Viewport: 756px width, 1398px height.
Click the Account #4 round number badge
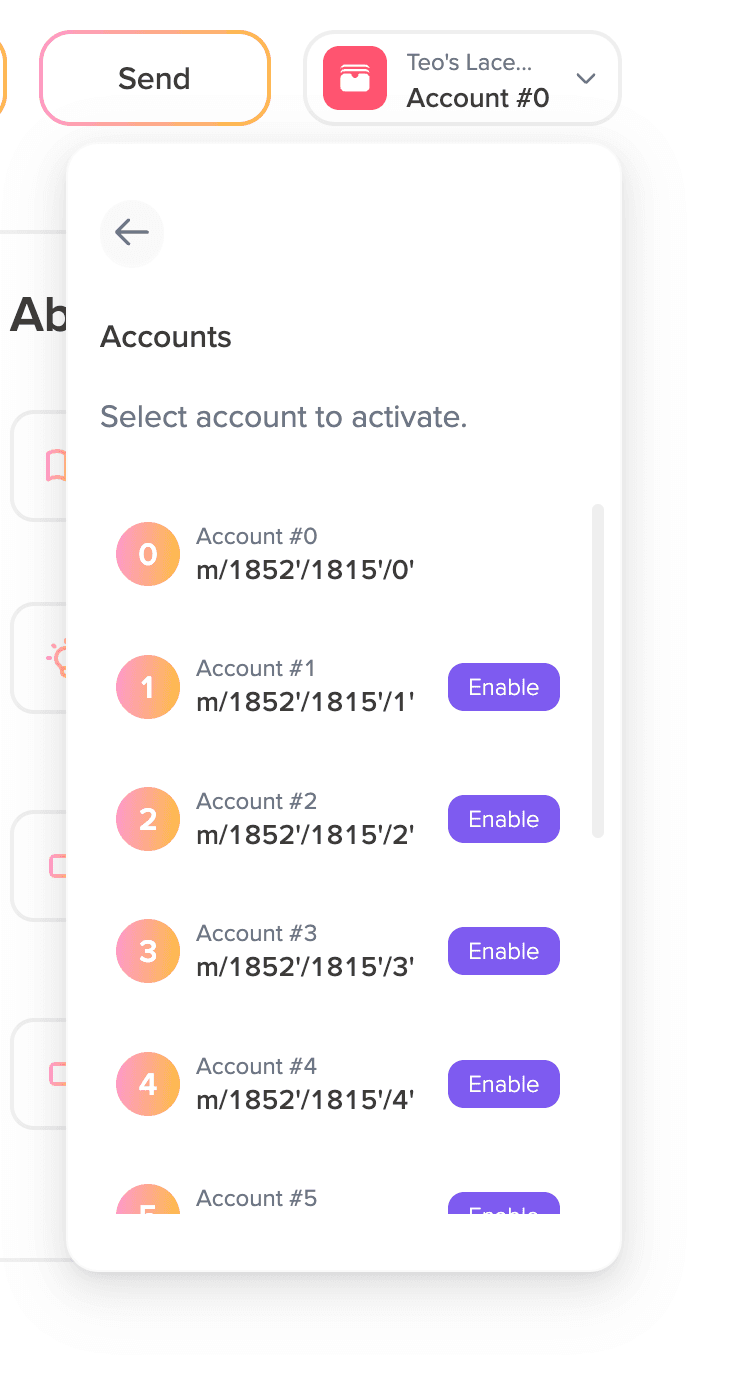coord(148,1084)
